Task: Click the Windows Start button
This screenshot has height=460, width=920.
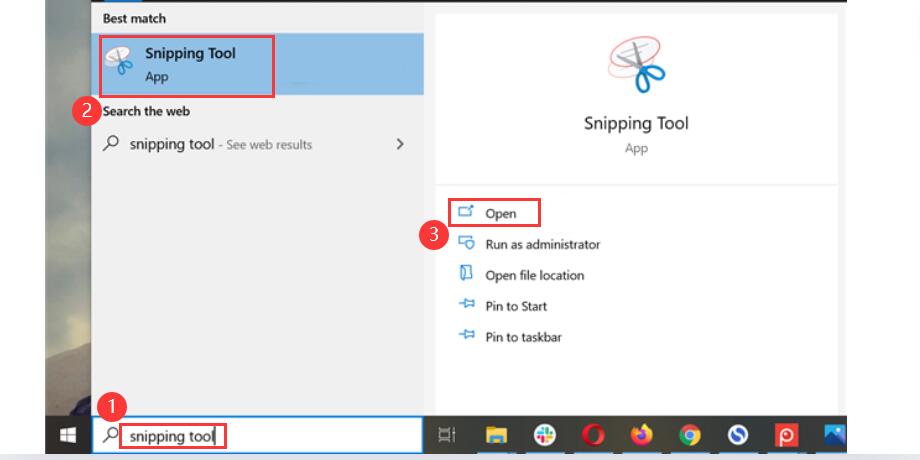Action: (67, 435)
